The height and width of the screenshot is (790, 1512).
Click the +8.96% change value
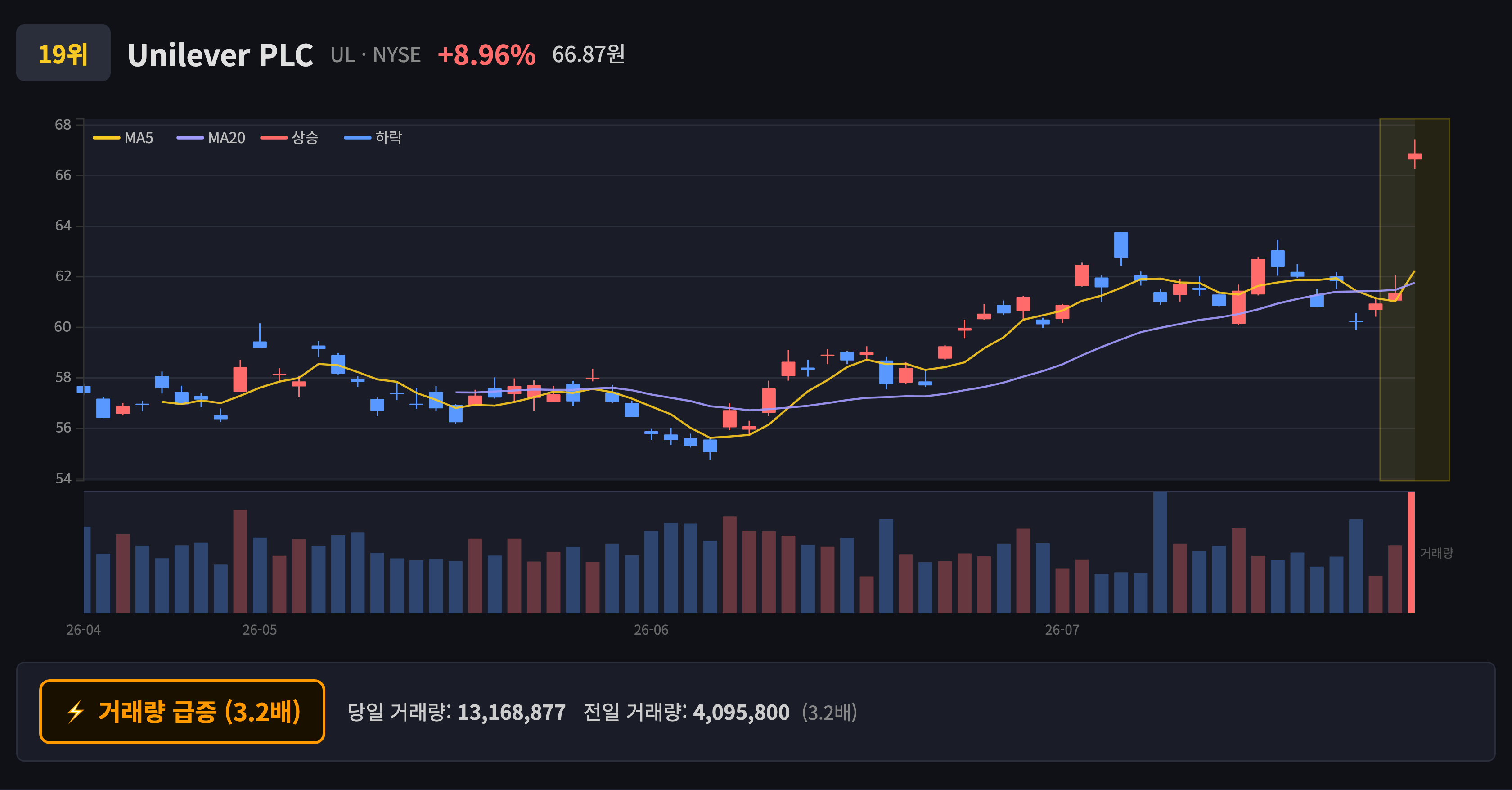[x=486, y=55]
